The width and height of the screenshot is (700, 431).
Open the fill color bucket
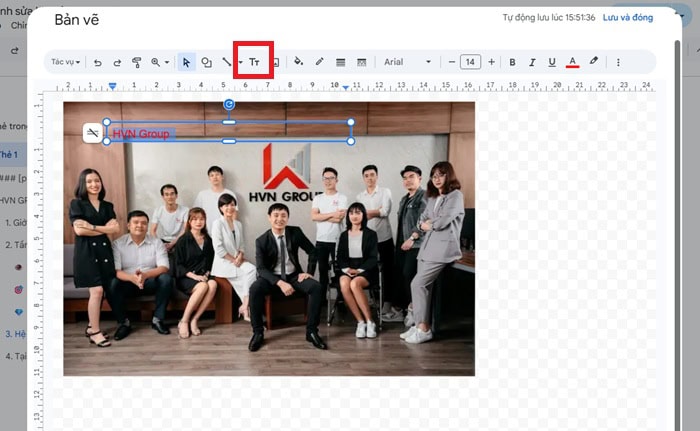[x=299, y=62]
